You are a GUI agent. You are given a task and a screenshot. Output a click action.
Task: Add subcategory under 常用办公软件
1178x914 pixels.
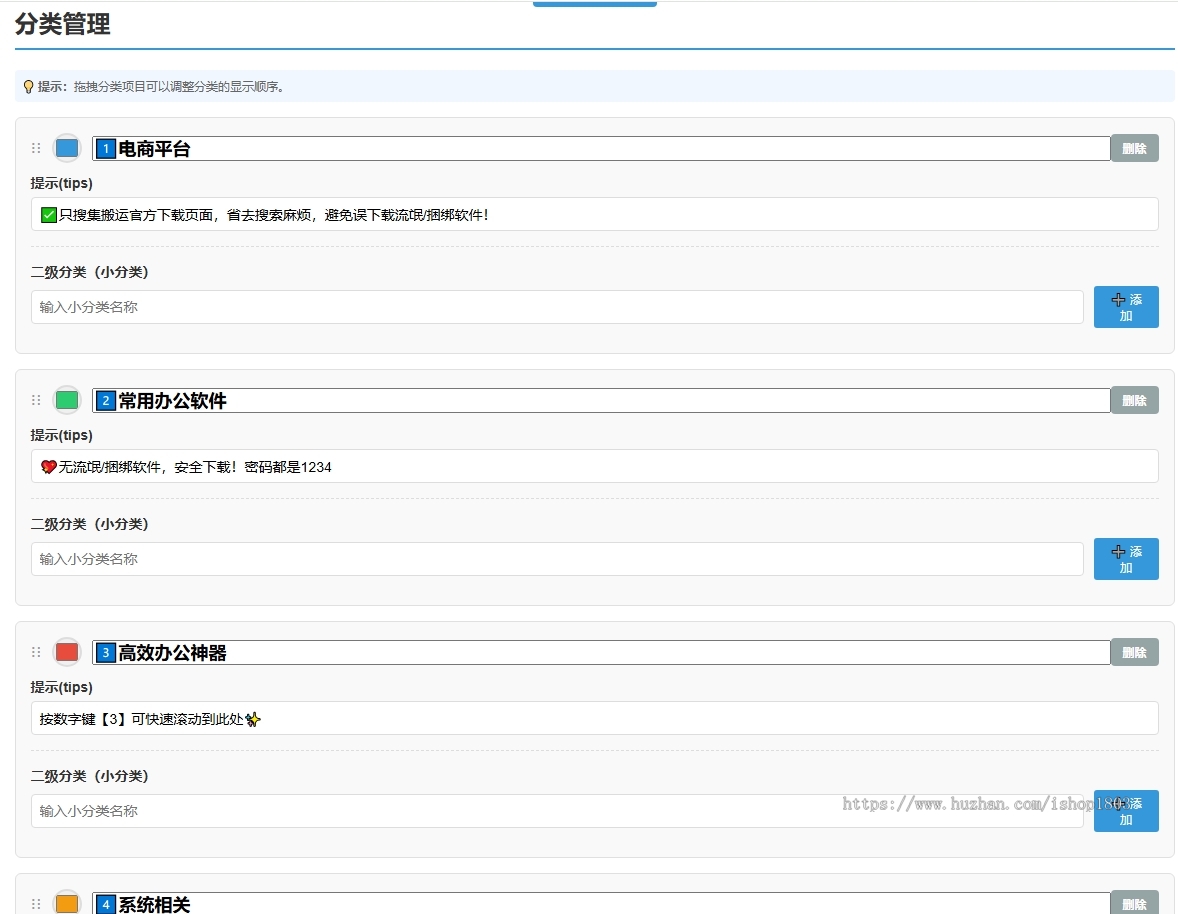click(x=1126, y=559)
